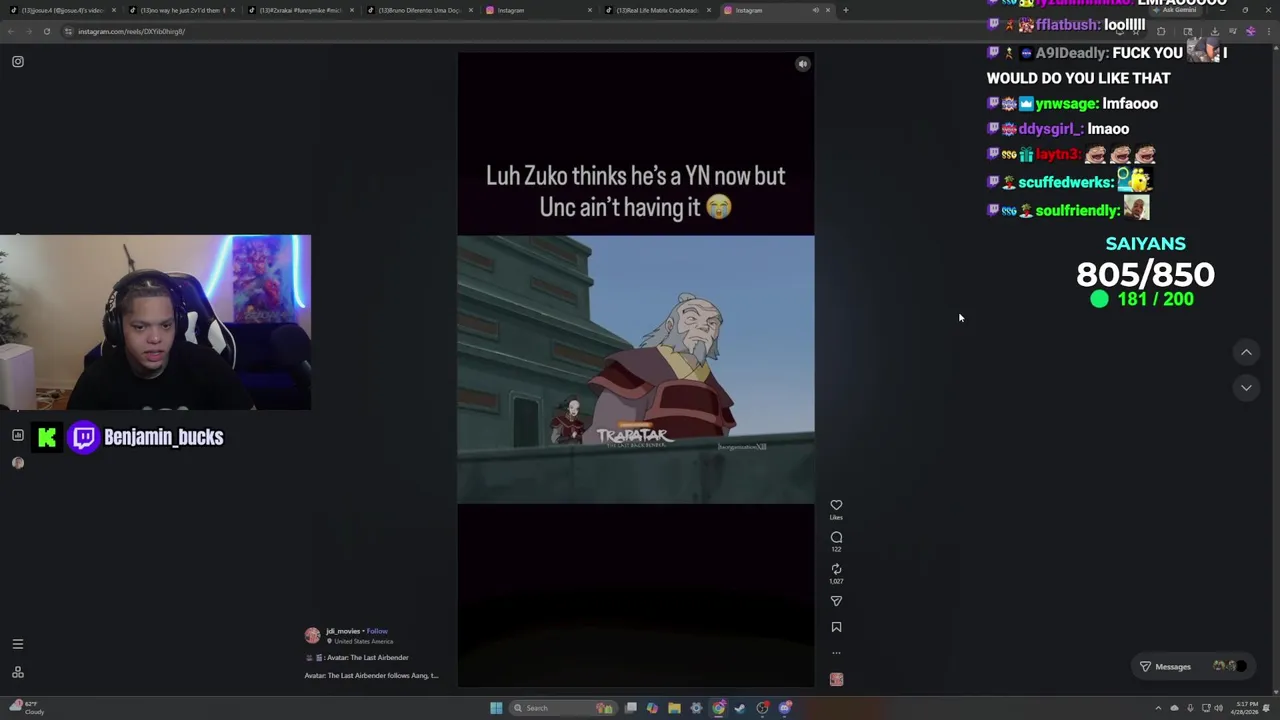Open the Meta apps icon in sidebar
Viewport: 1280px width, 720px height.
pyautogui.click(x=18, y=672)
